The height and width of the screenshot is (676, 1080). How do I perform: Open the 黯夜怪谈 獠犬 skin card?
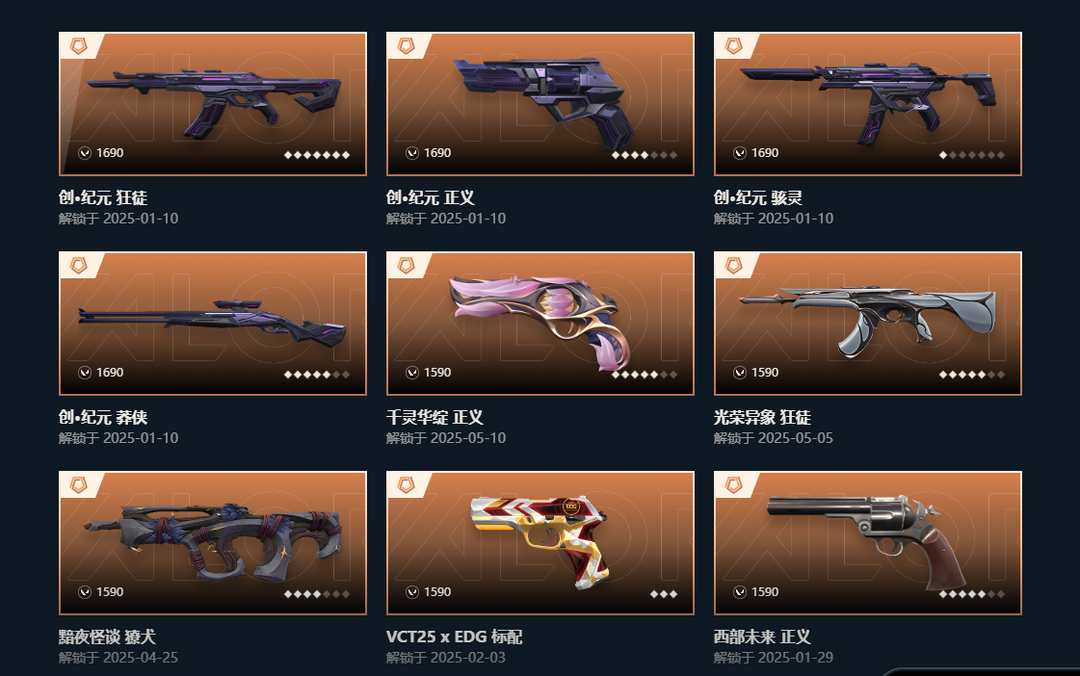[x=213, y=543]
